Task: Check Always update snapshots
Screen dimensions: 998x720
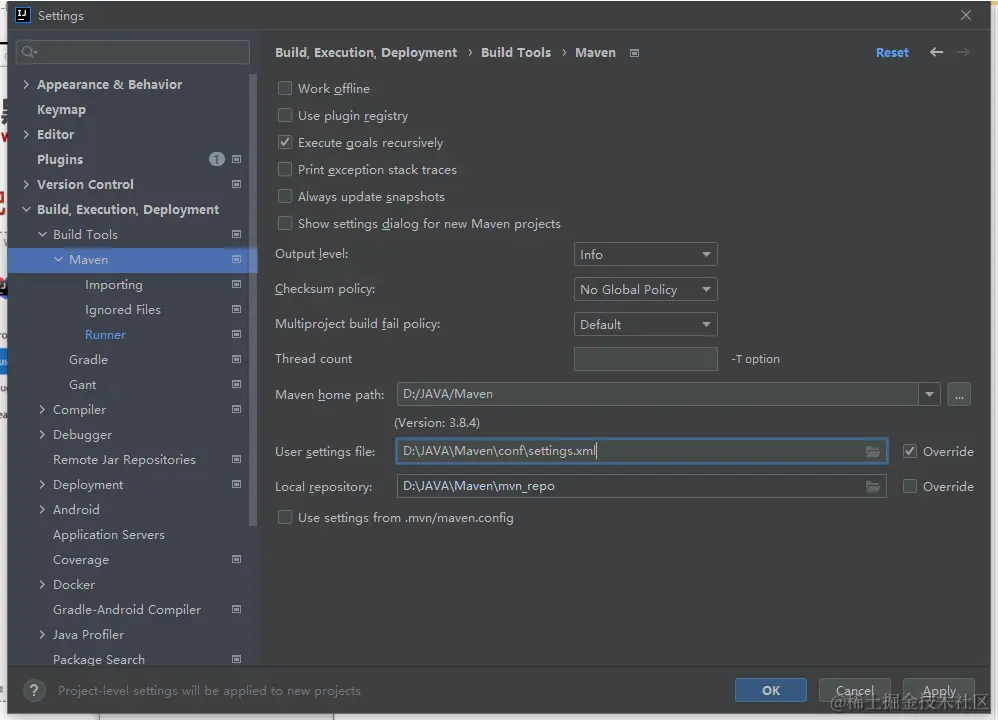Action: coord(285,196)
